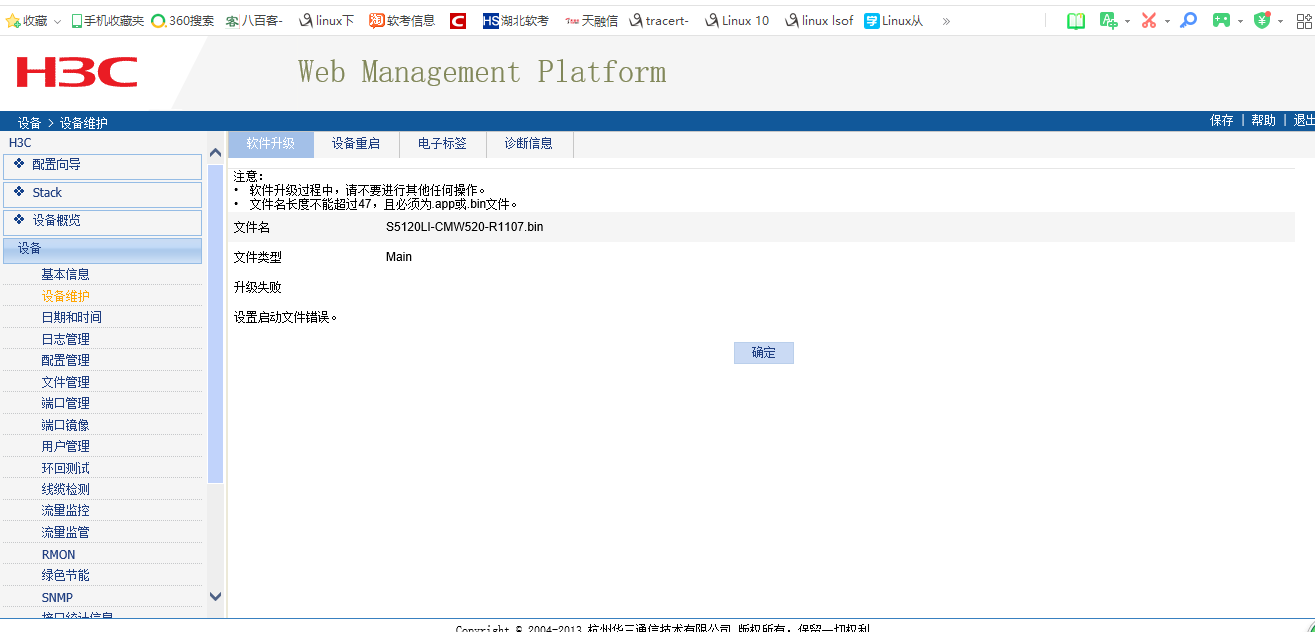Screen dimensions: 1315x632
Task: Collapse the 设备 menu section
Action: (x=103, y=249)
